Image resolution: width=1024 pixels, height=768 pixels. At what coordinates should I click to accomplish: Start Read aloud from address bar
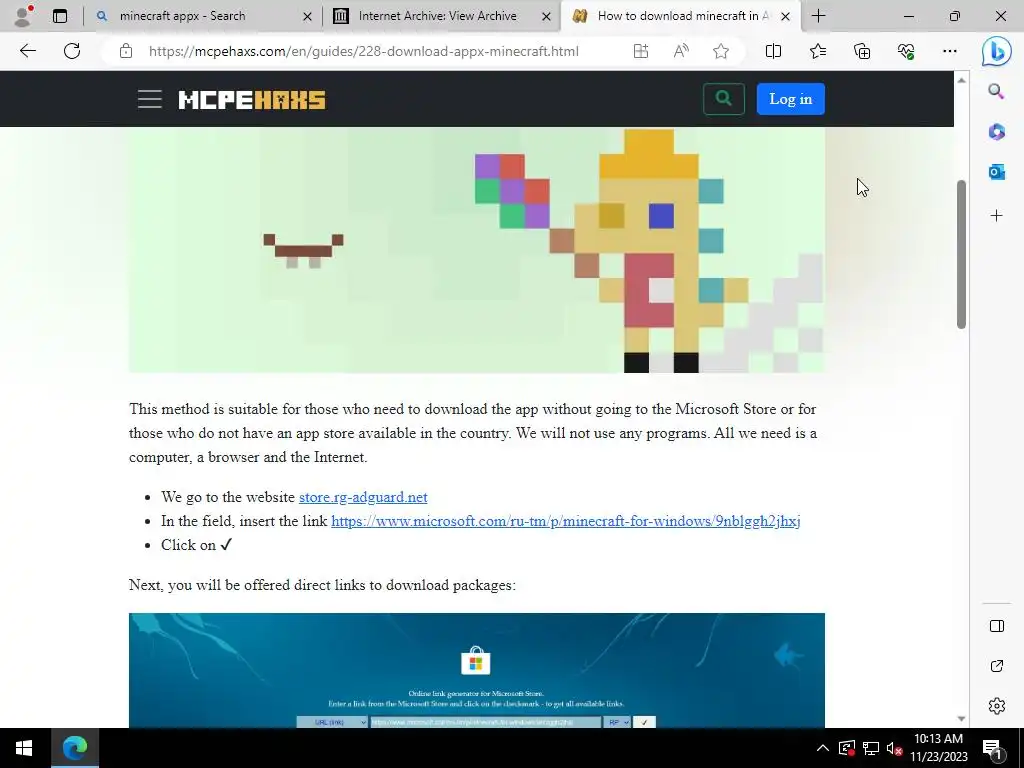tap(681, 51)
